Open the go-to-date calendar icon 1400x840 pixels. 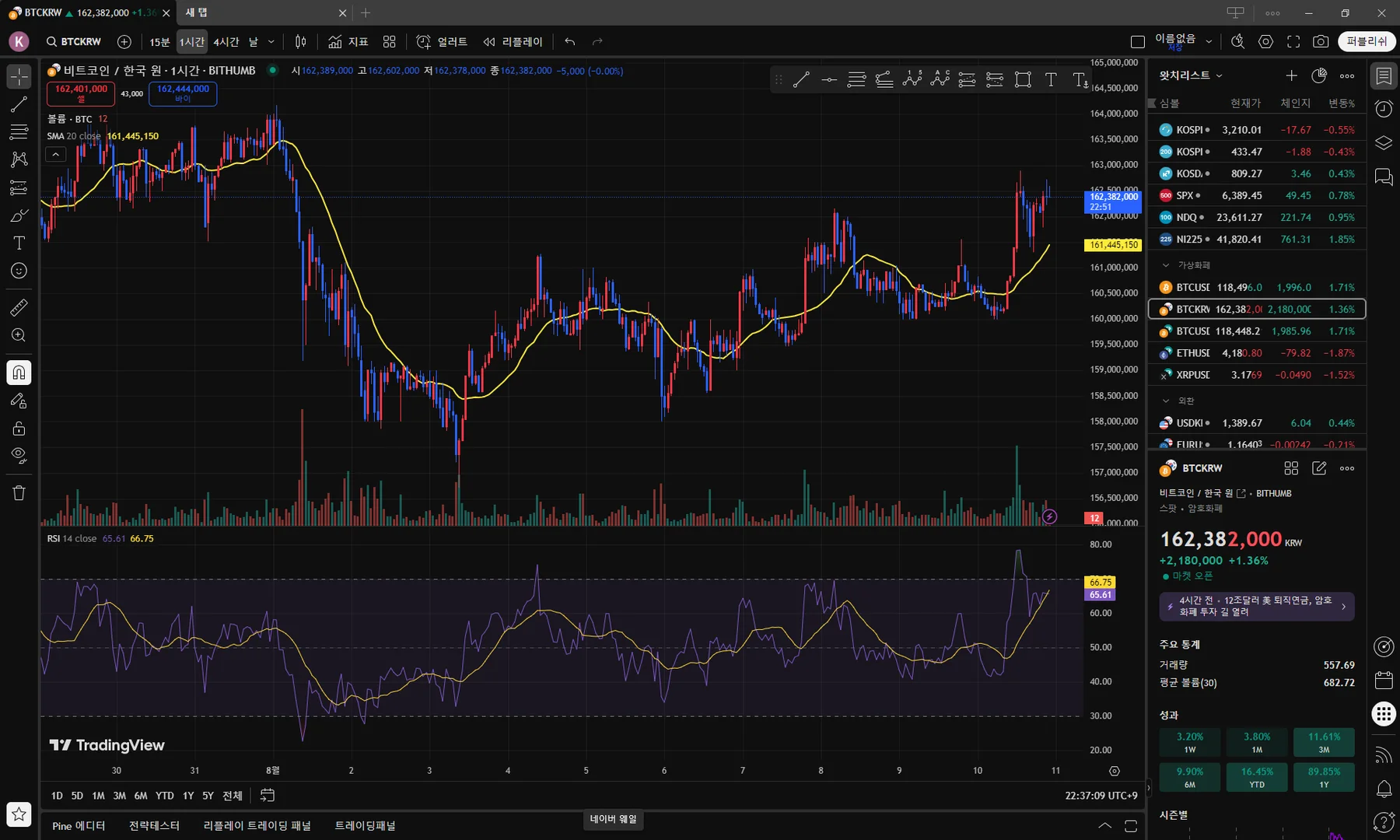point(268,796)
